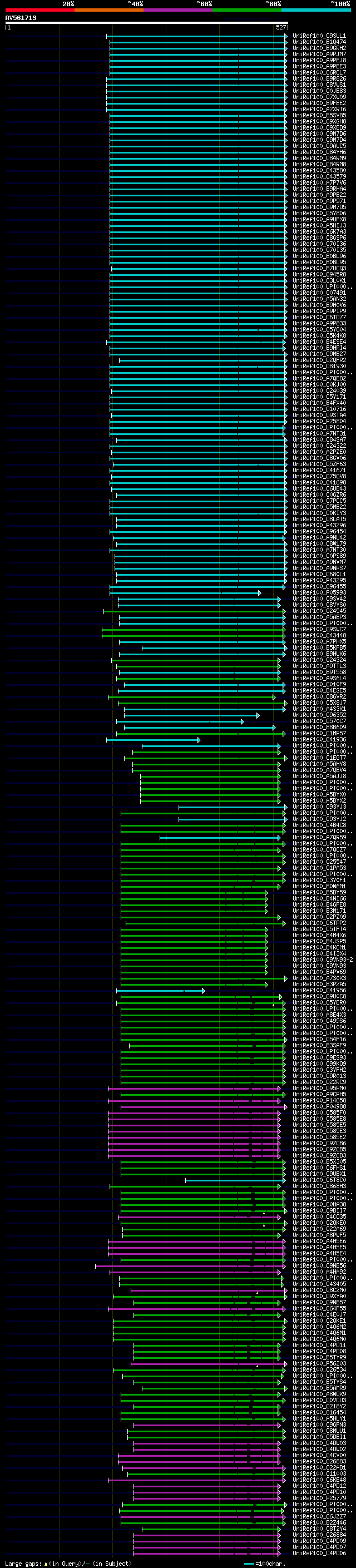Select UniRef100_Q8C2M0 entry
Viewport: 356px width, 1568px height.
click(319, 1290)
